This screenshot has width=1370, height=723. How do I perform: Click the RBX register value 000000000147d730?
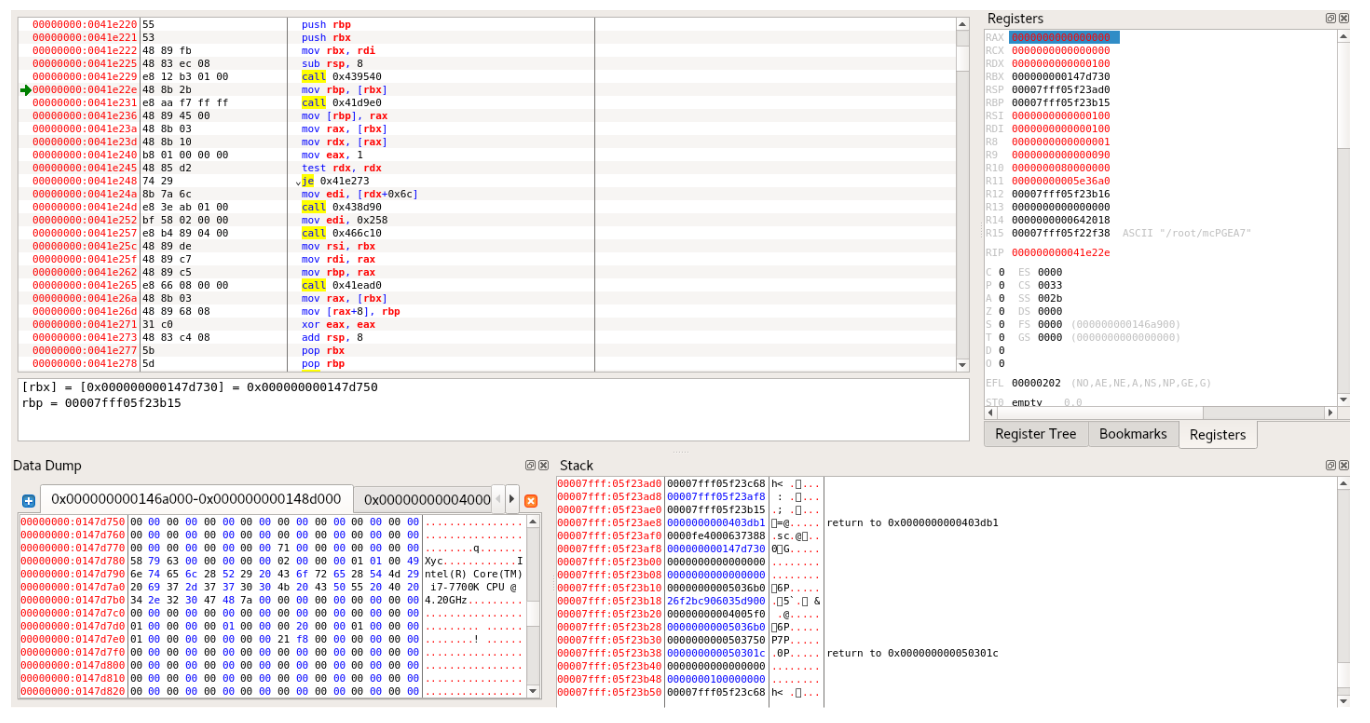click(1061, 76)
